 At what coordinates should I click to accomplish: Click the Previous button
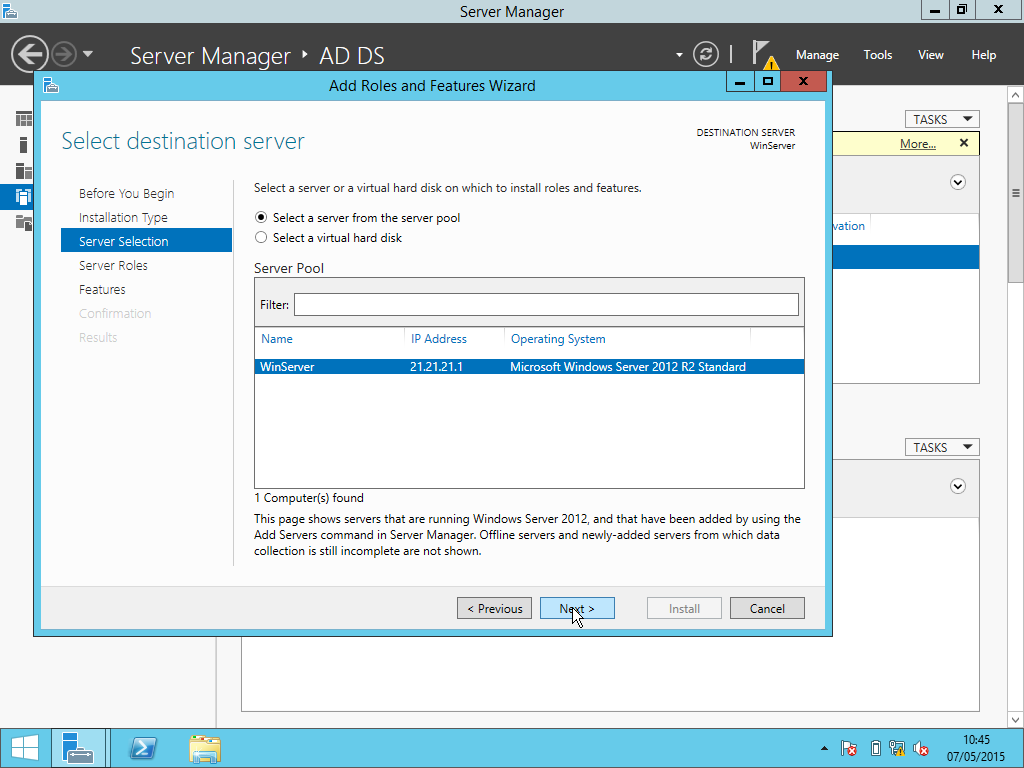pos(494,609)
